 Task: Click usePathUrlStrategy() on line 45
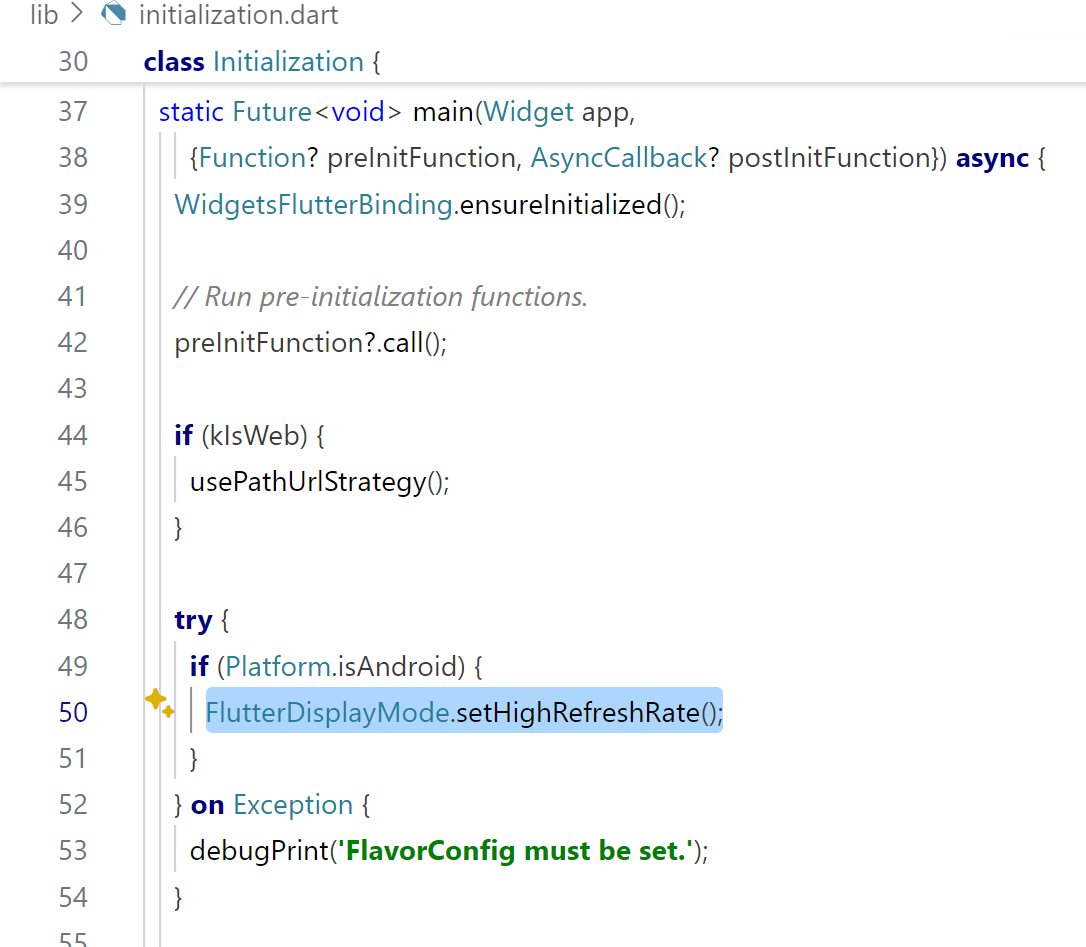click(319, 481)
